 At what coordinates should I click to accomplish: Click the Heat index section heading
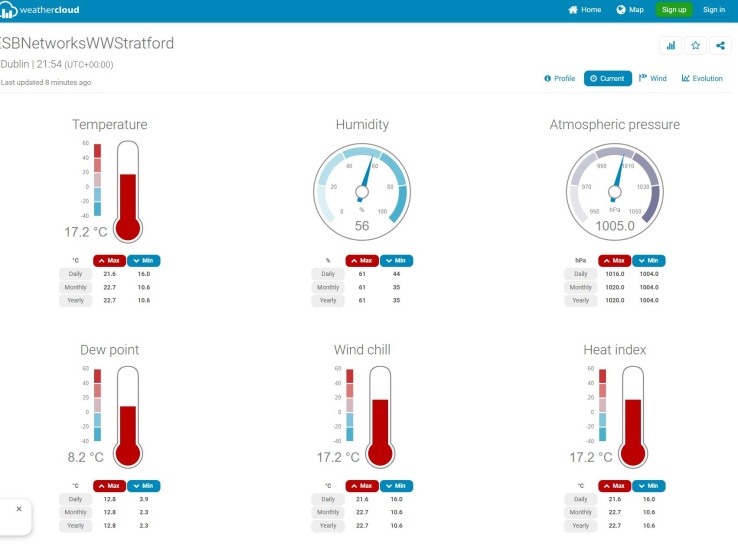615,350
